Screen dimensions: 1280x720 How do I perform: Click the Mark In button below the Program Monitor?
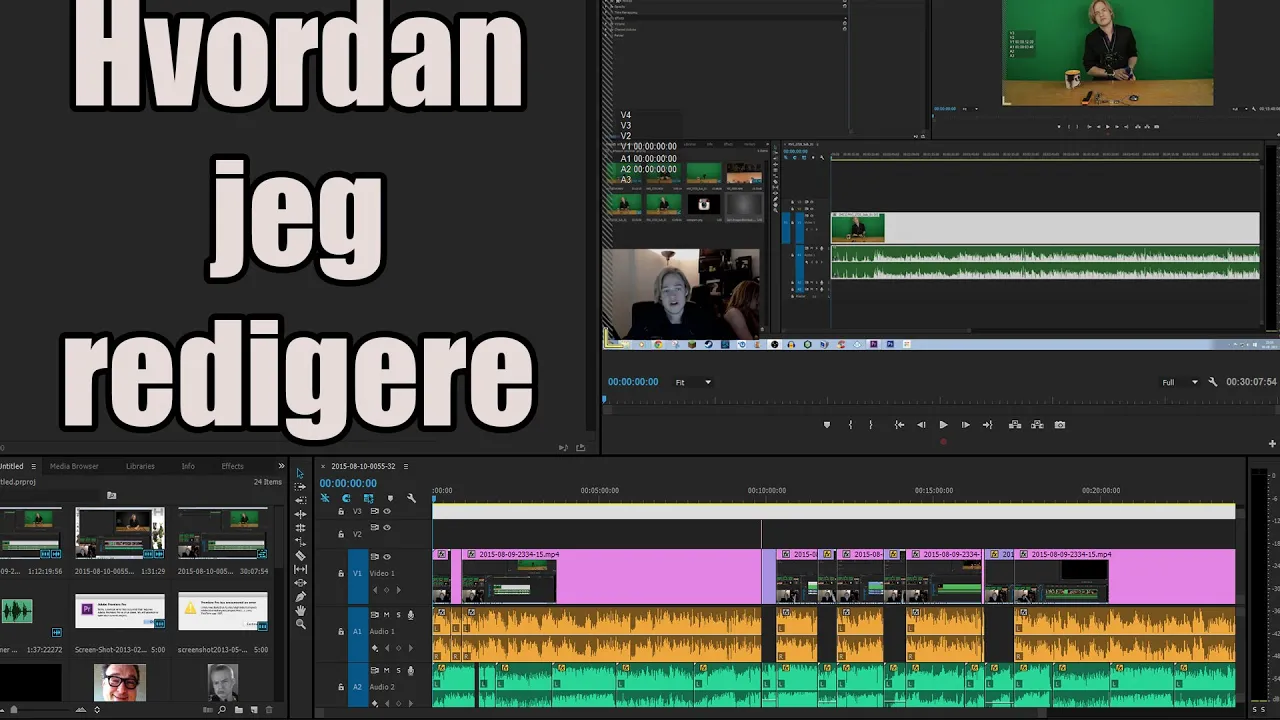click(x=850, y=424)
